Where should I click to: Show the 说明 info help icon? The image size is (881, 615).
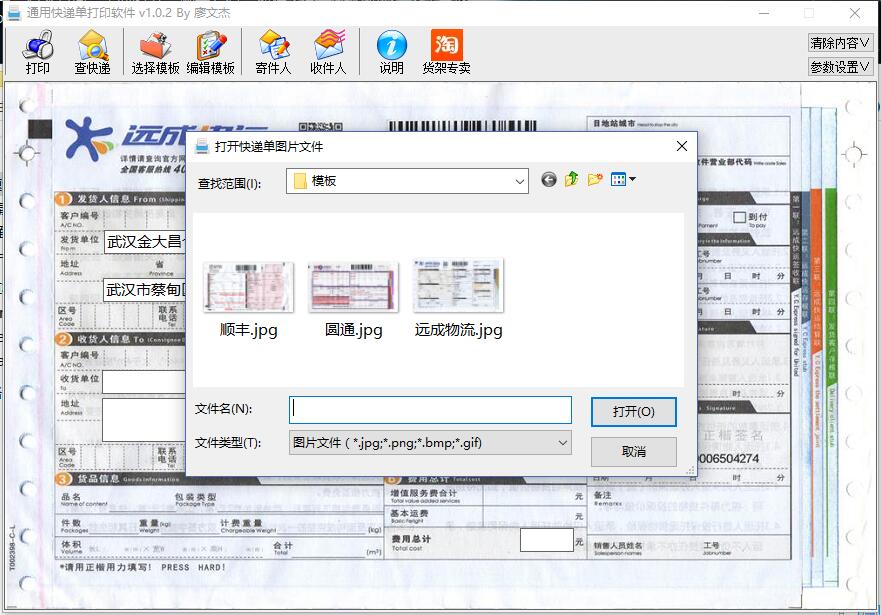pos(392,52)
